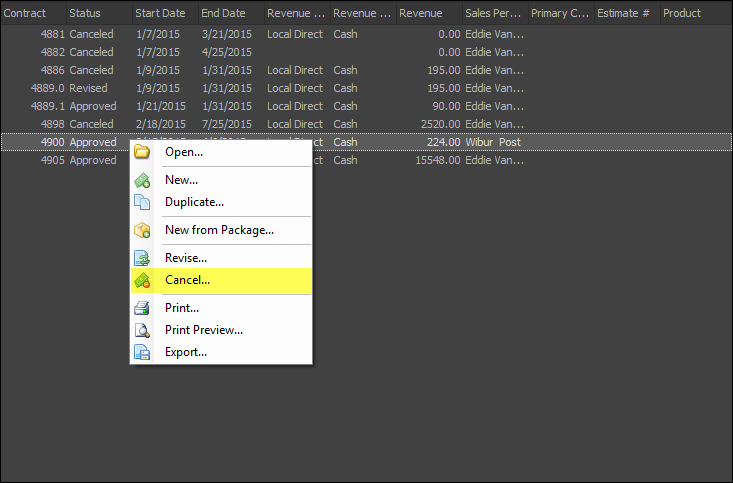Choose Revise... from the menu

click(221, 258)
